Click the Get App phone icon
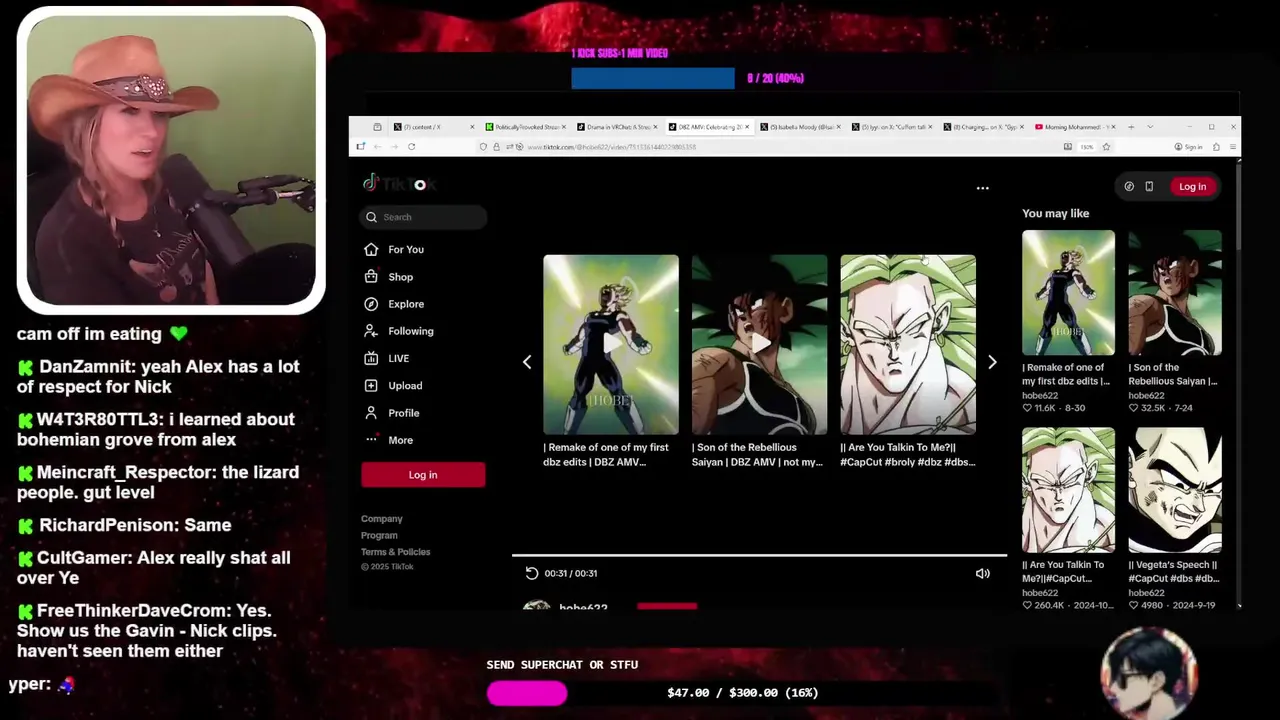The image size is (1280, 720). 1149,186
